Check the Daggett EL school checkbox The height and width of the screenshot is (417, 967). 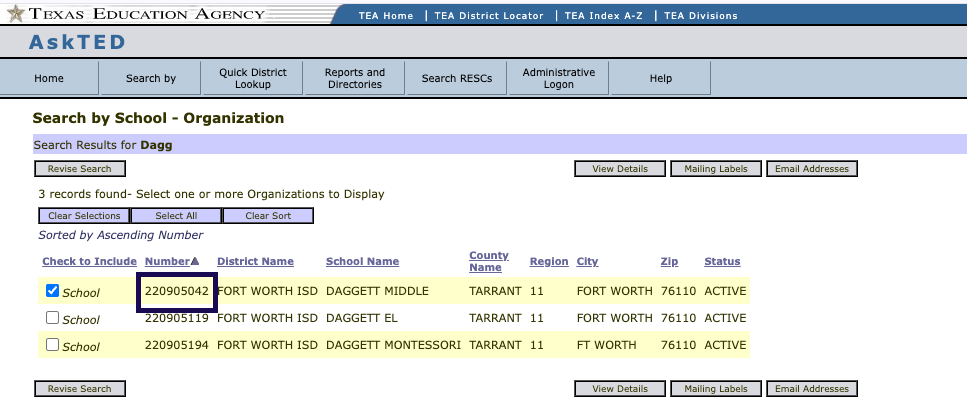(x=52, y=318)
